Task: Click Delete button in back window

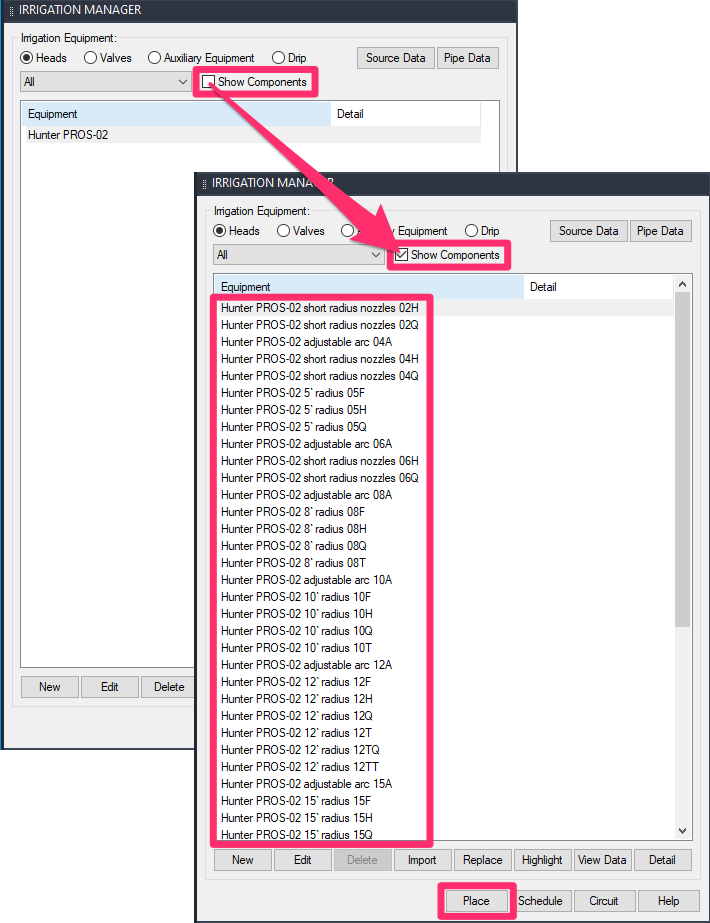Action: click(168, 687)
